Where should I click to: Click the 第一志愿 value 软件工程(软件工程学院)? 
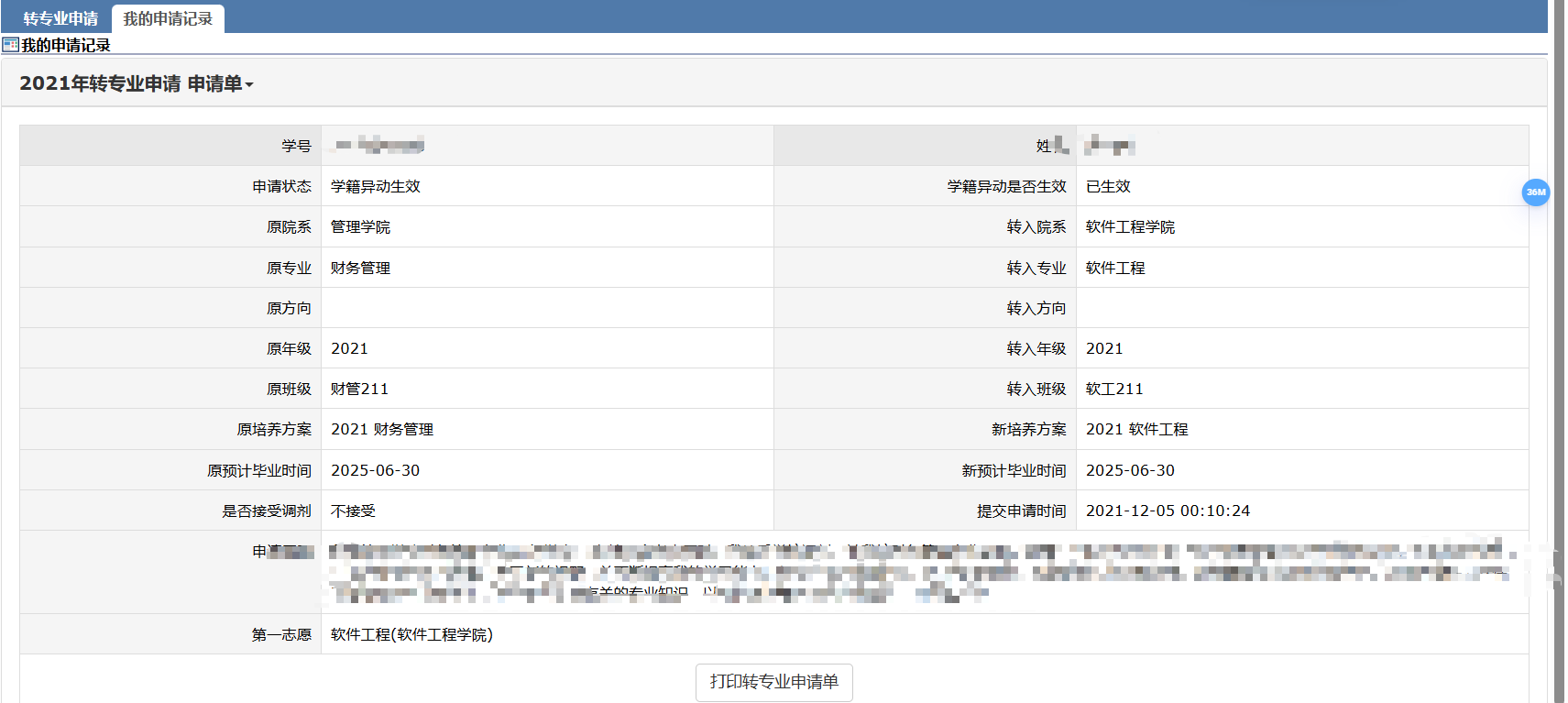click(x=411, y=634)
